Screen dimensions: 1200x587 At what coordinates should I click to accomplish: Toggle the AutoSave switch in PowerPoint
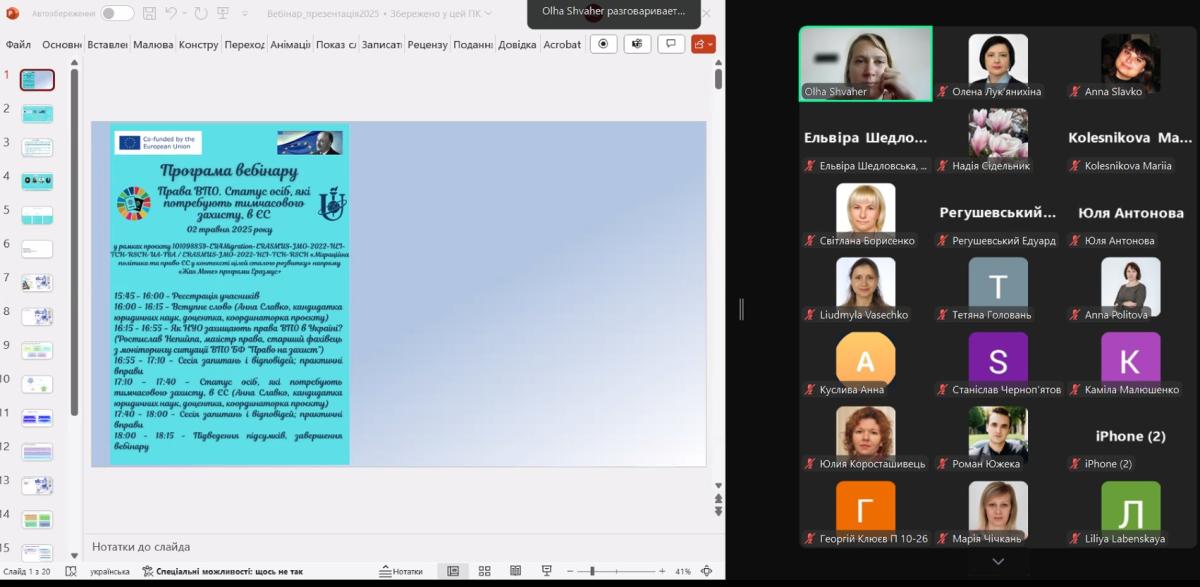pos(117,13)
